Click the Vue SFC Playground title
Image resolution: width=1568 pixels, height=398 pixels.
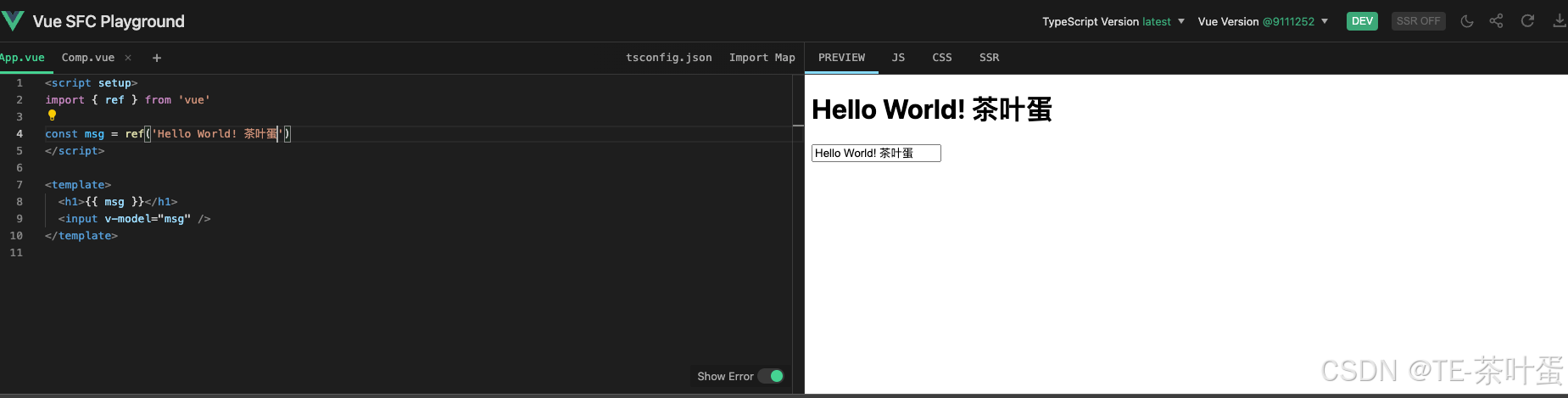coord(109,21)
